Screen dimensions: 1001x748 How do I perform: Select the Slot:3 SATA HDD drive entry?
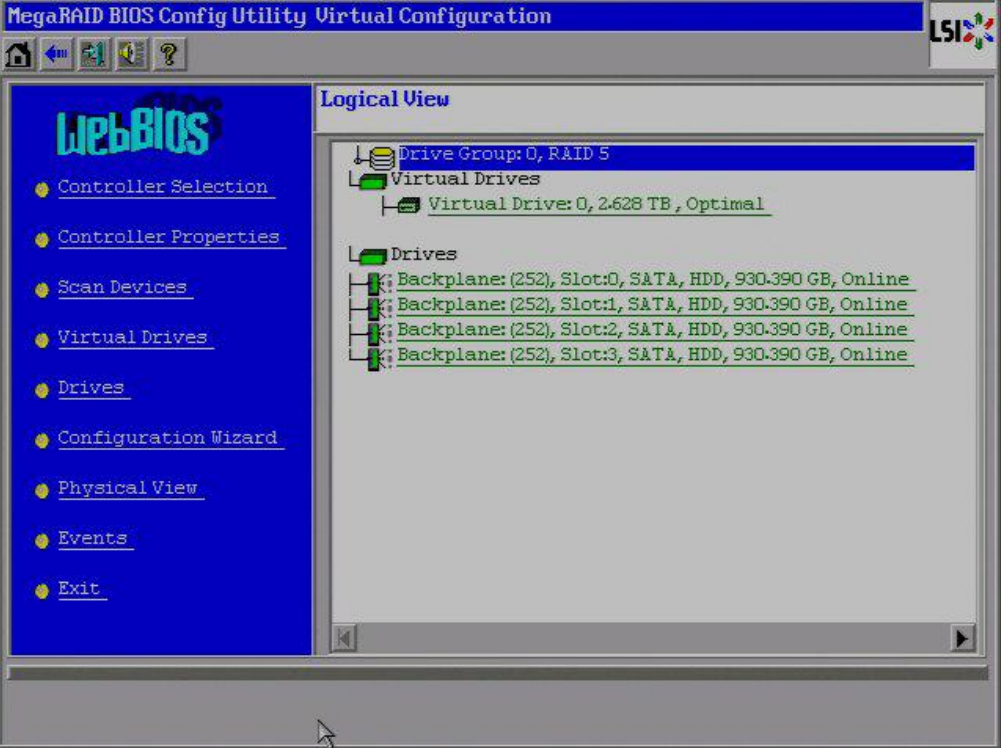tap(652, 355)
